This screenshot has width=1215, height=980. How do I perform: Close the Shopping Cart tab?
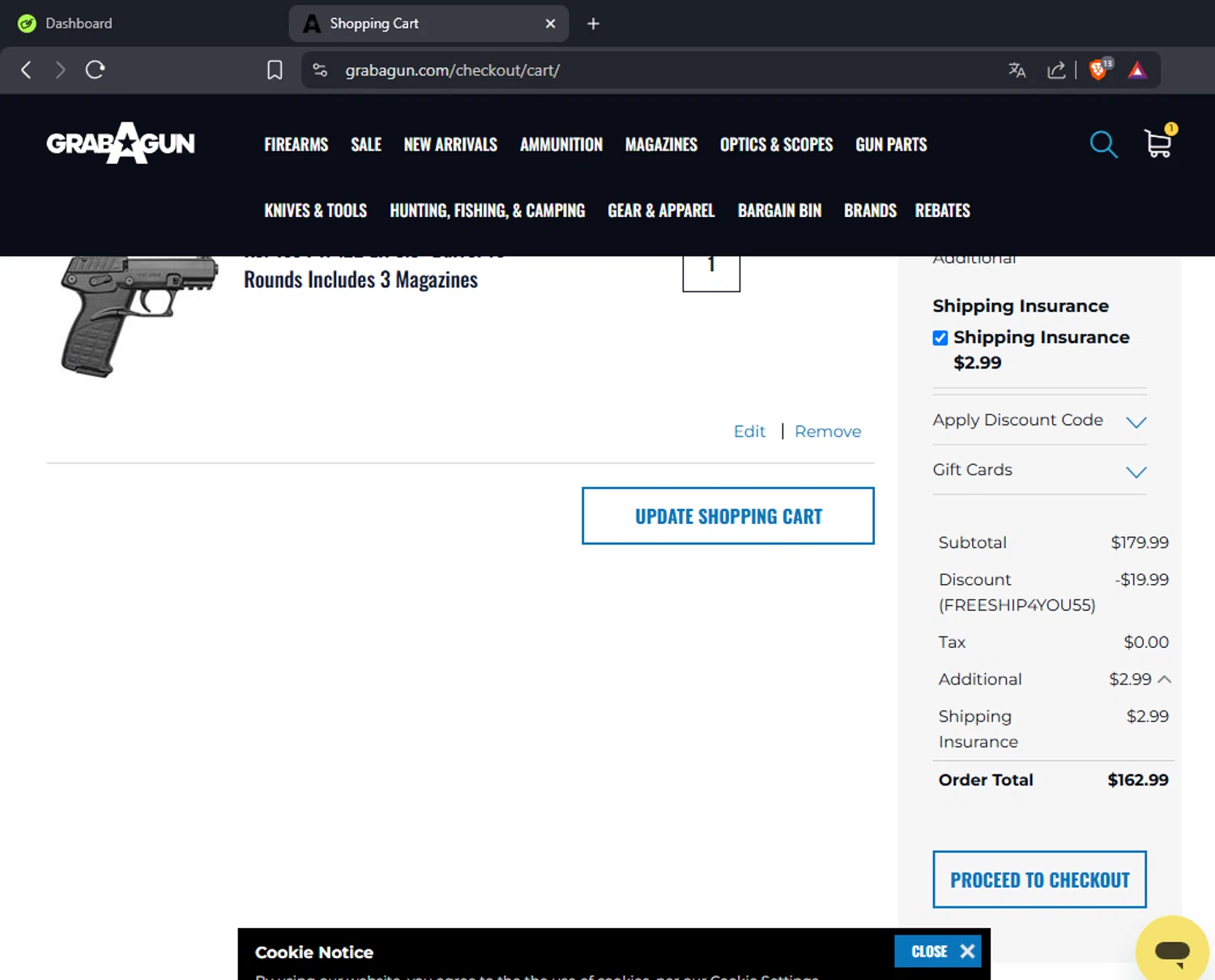click(x=551, y=23)
